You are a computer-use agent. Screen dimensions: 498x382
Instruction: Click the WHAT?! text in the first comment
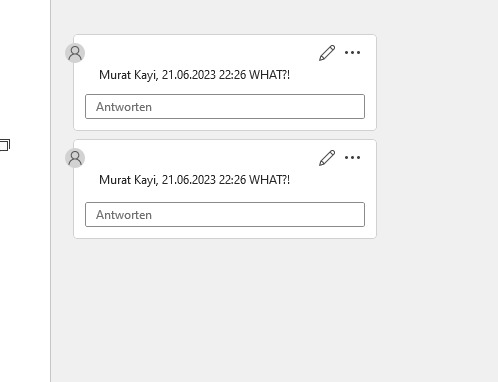tap(270, 75)
